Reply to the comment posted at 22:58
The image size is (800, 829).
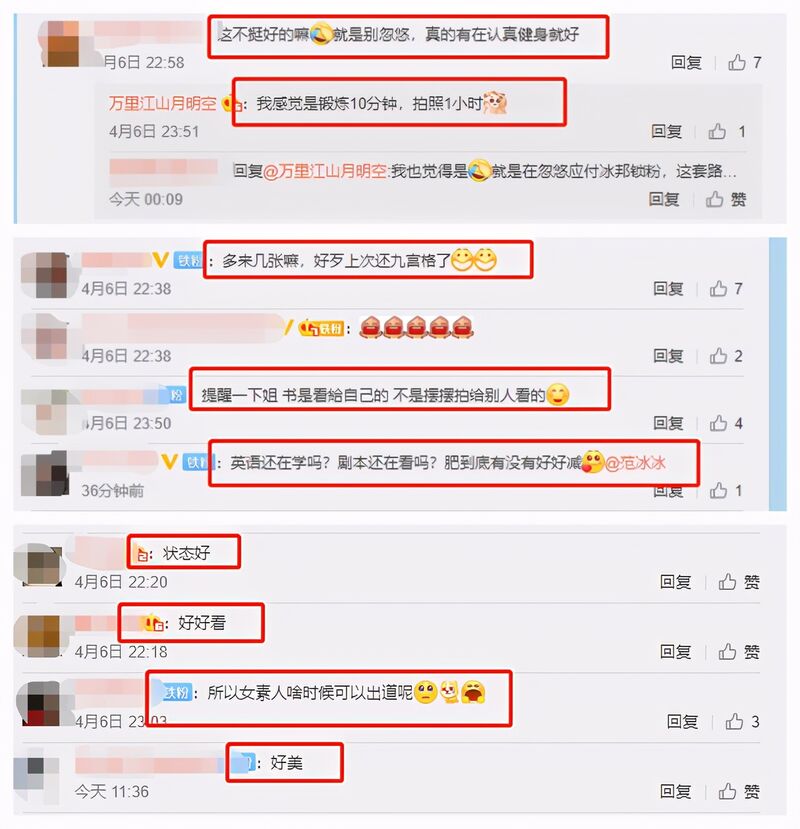pos(686,62)
